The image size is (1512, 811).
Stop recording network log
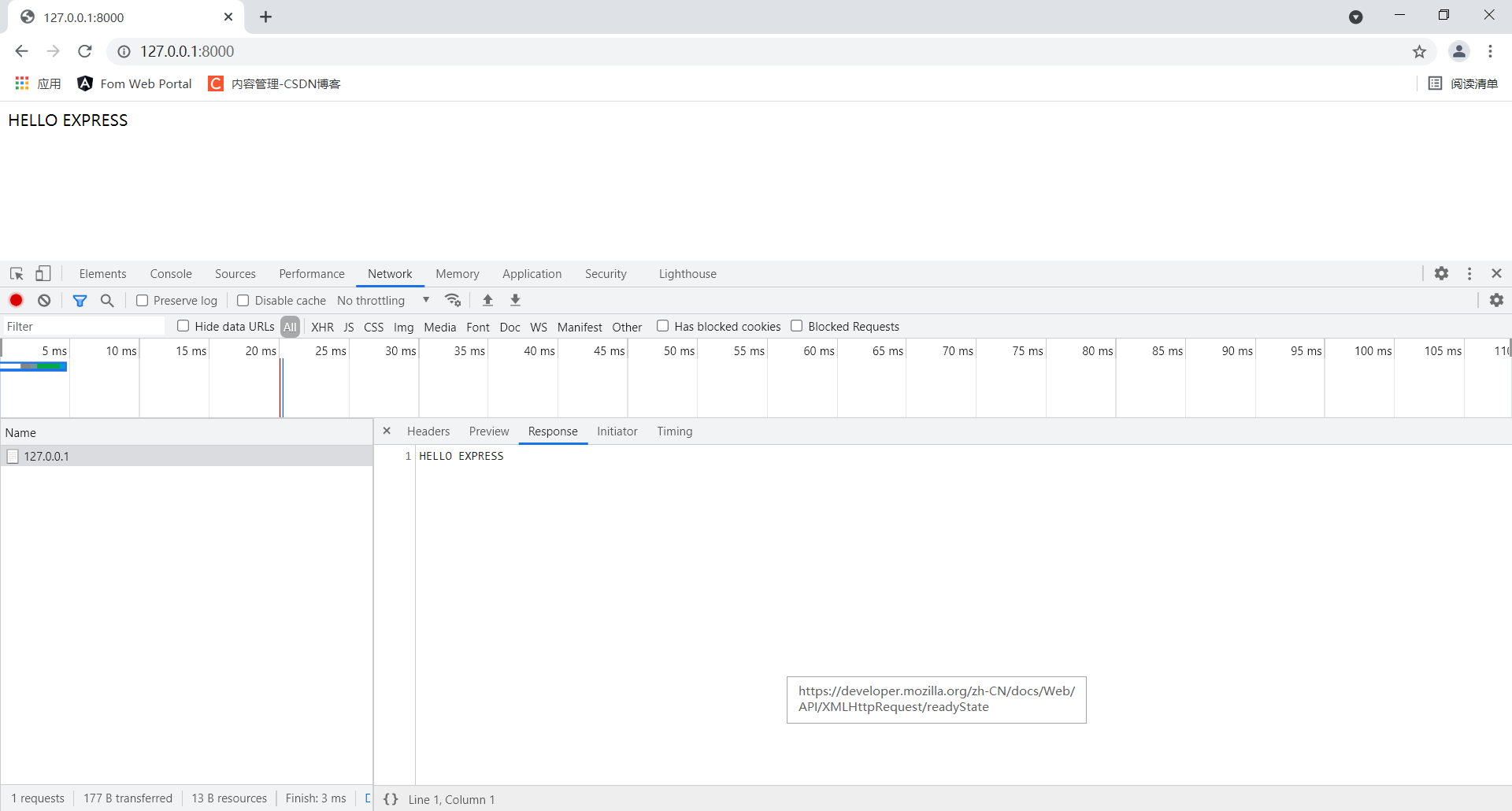[x=16, y=300]
